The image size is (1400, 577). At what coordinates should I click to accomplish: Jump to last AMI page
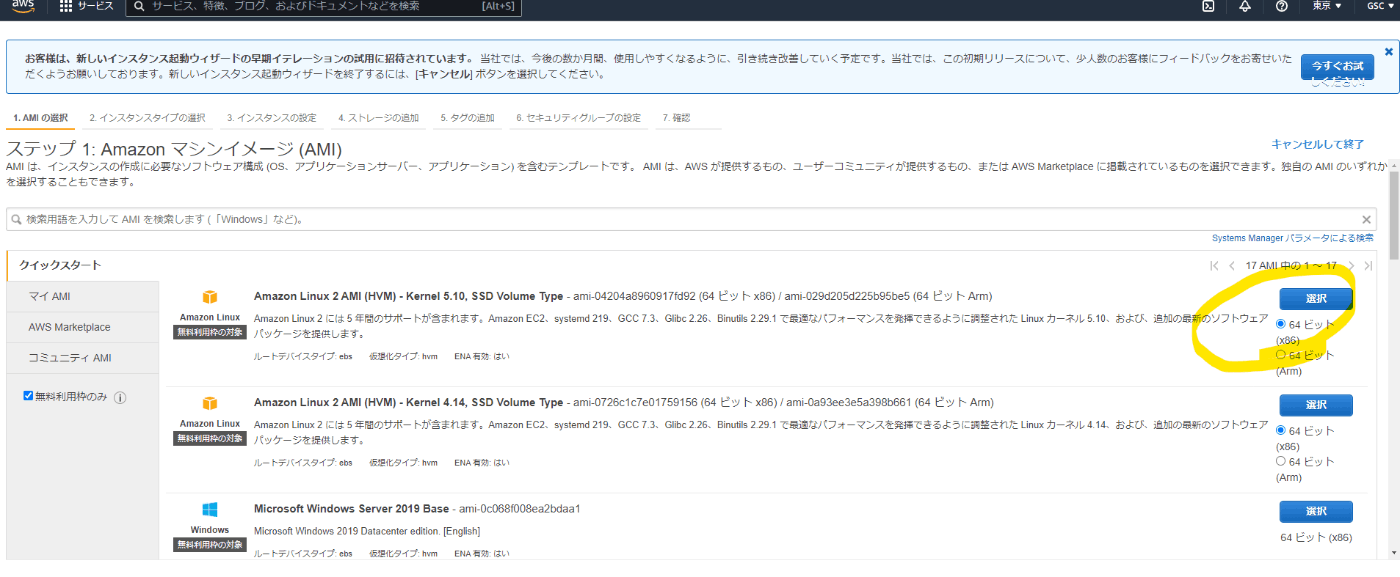coord(1367,266)
